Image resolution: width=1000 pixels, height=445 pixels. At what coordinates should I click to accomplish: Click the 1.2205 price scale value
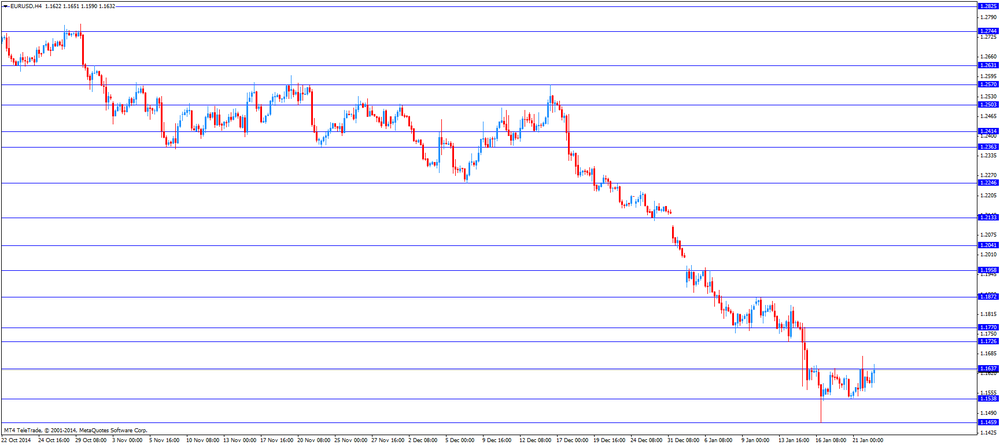click(x=988, y=195)
